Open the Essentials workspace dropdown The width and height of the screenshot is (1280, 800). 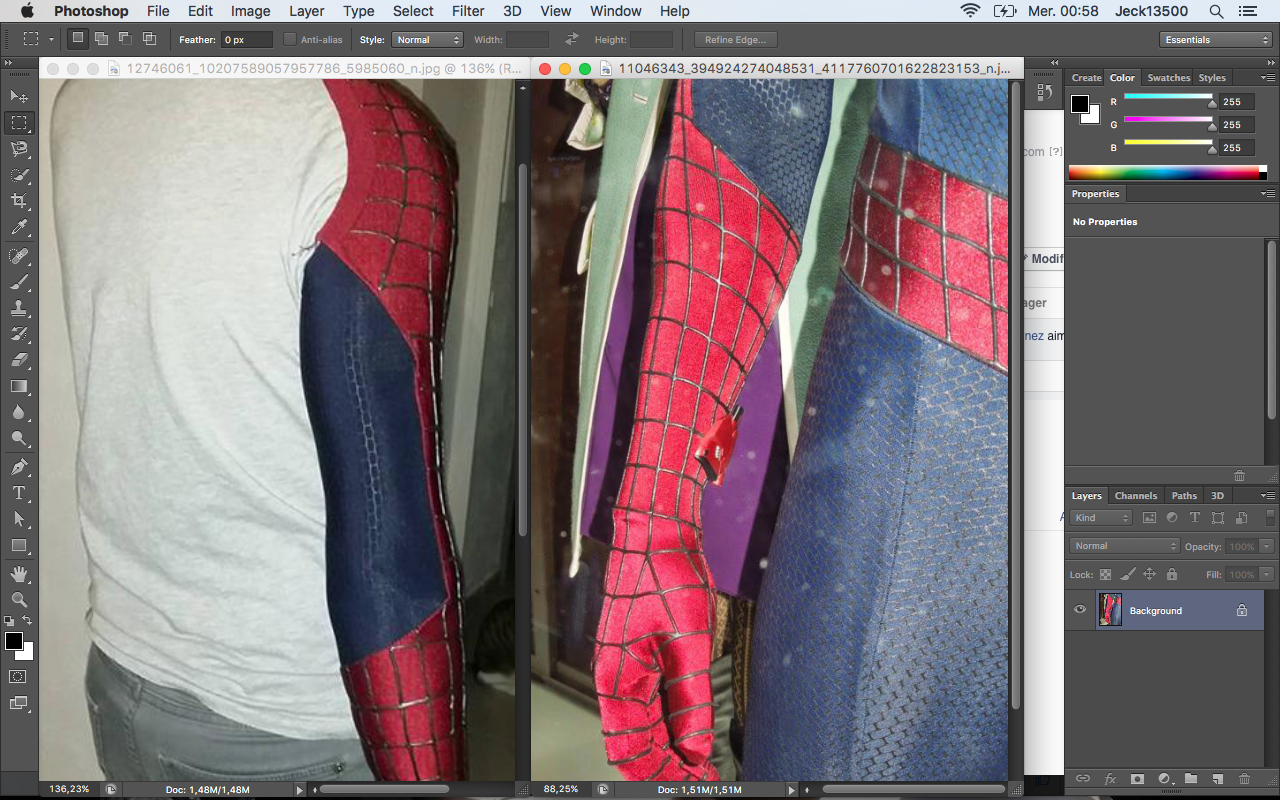[x=1216, y=40]
